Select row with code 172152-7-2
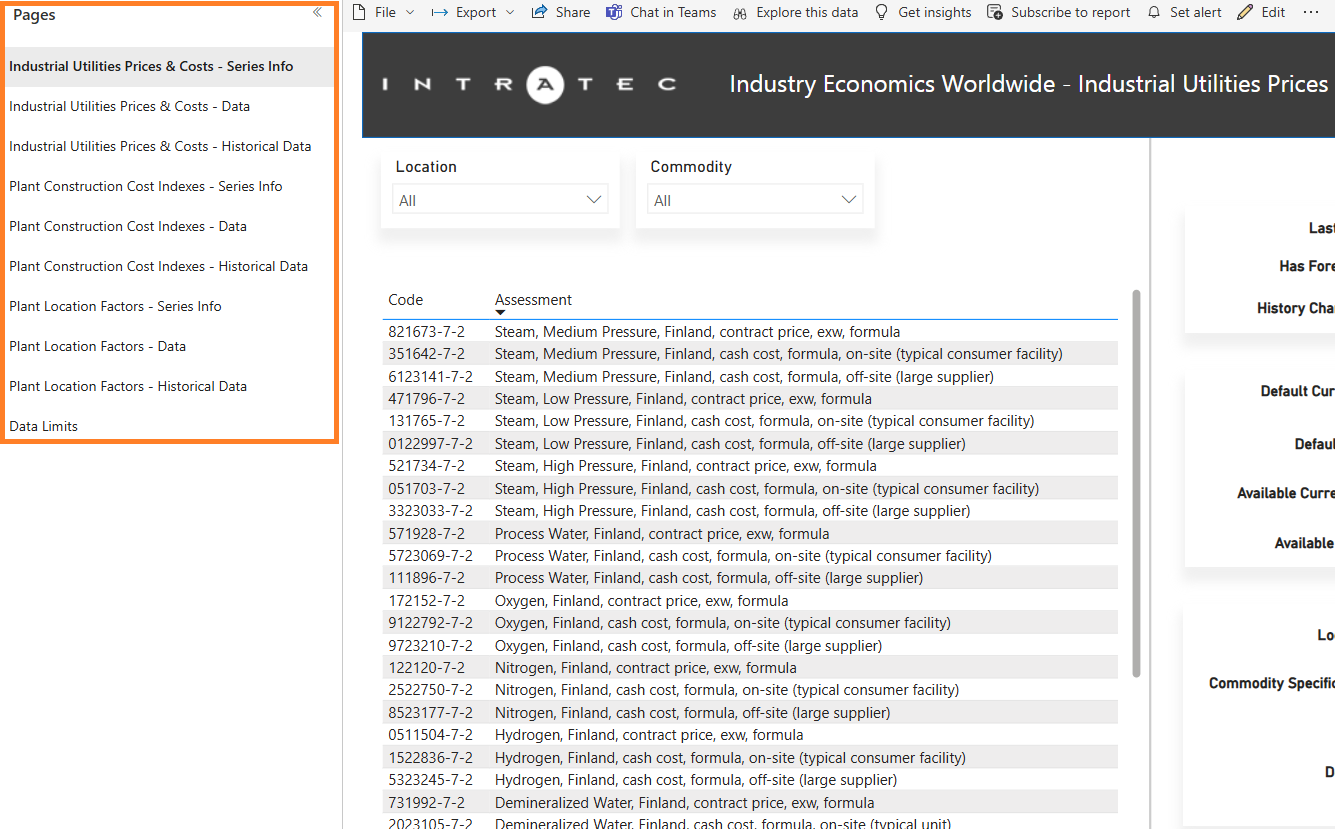The width and height of the screenshot is (1335, 829). (x=427, y=601)
